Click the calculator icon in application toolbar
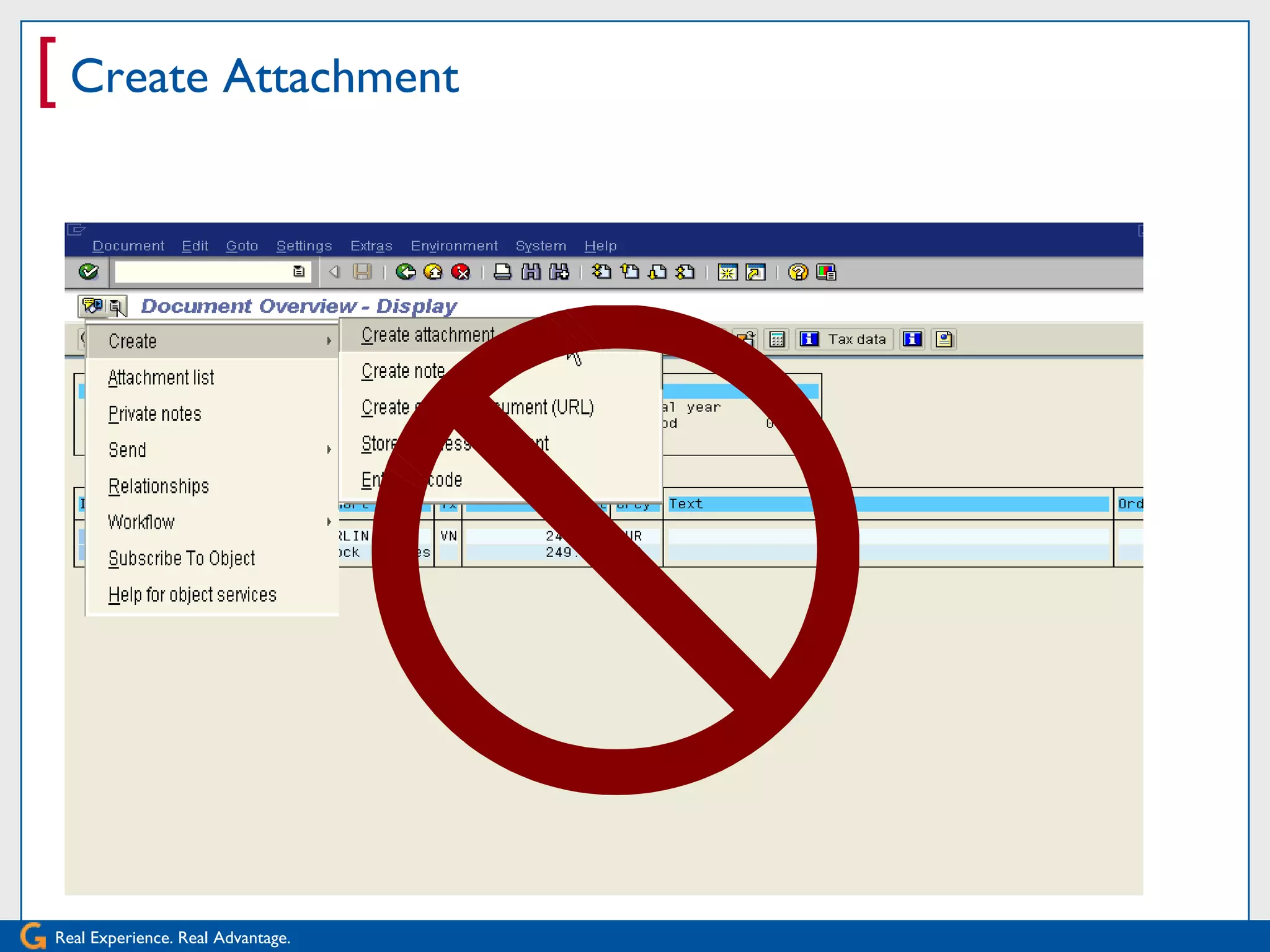Image resolution: width=1270 pixels, height=952 pixels. coord(777,340)
